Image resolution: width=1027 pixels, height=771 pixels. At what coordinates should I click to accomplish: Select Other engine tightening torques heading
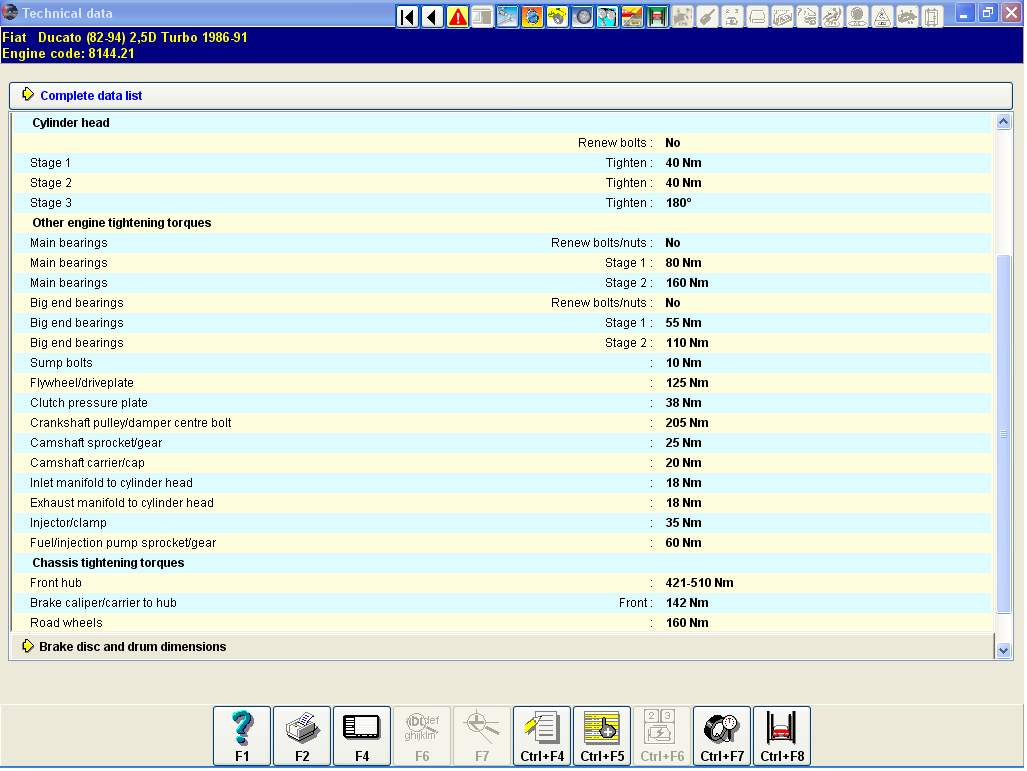(x=122, y=223)
